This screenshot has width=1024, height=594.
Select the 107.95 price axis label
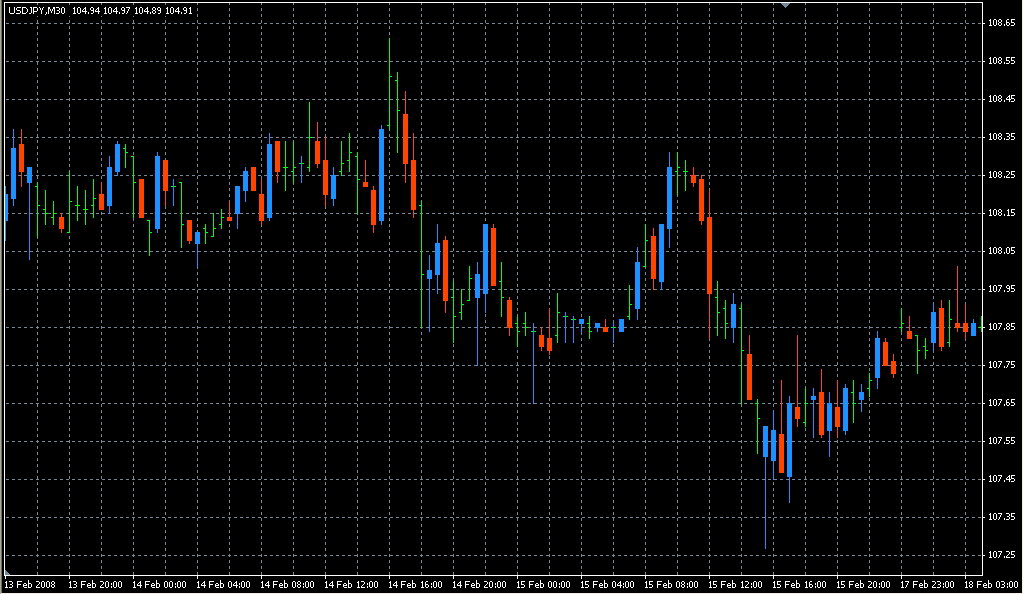click(1001, 288)
